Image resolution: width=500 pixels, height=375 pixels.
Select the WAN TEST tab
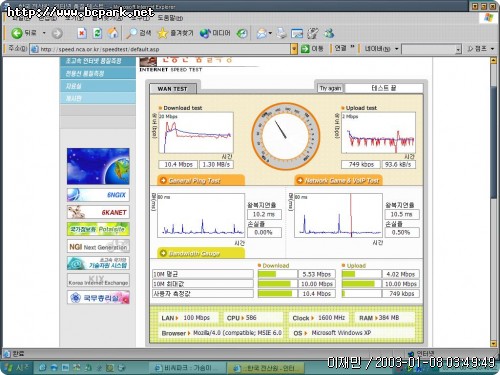[173, 89]
